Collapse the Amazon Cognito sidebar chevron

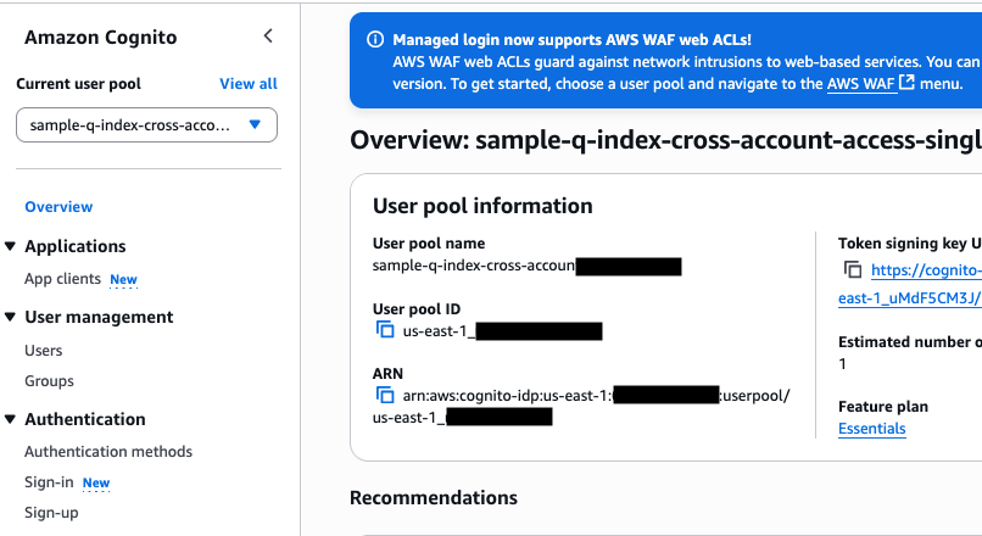(x=268, y=36)
